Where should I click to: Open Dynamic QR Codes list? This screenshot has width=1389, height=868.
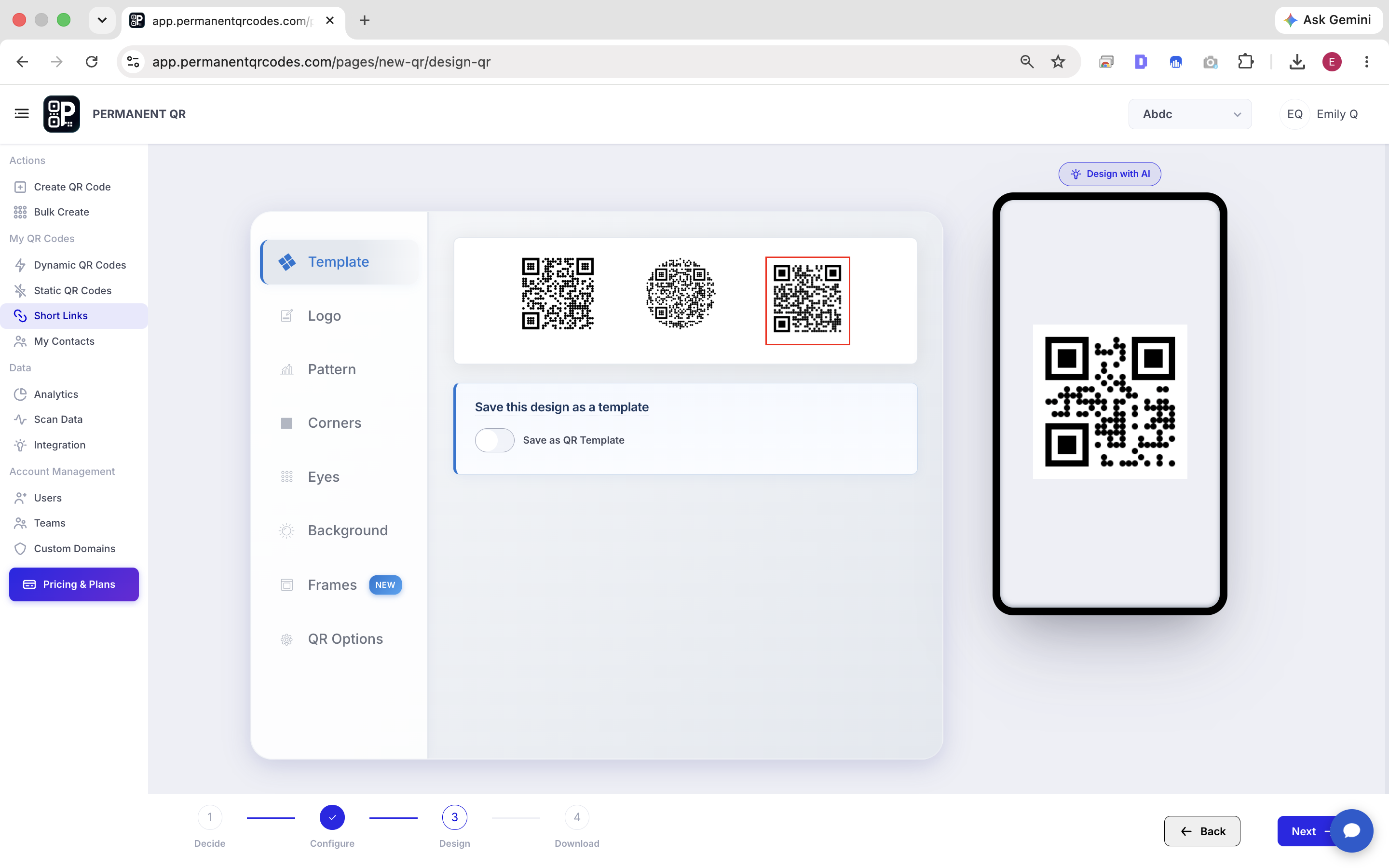[79, 265]
